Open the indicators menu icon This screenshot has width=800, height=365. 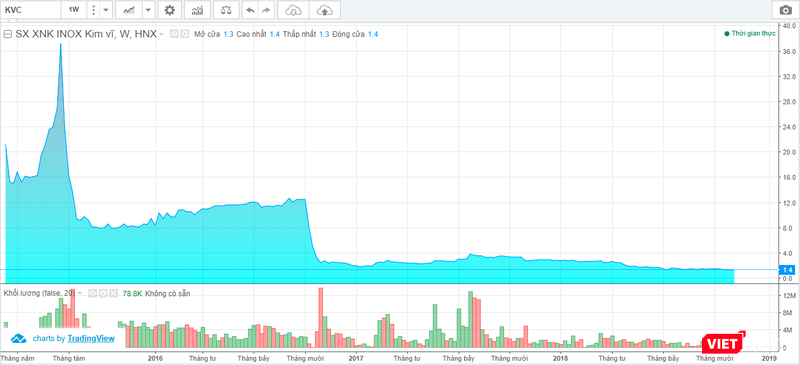(x=197, y=10)
